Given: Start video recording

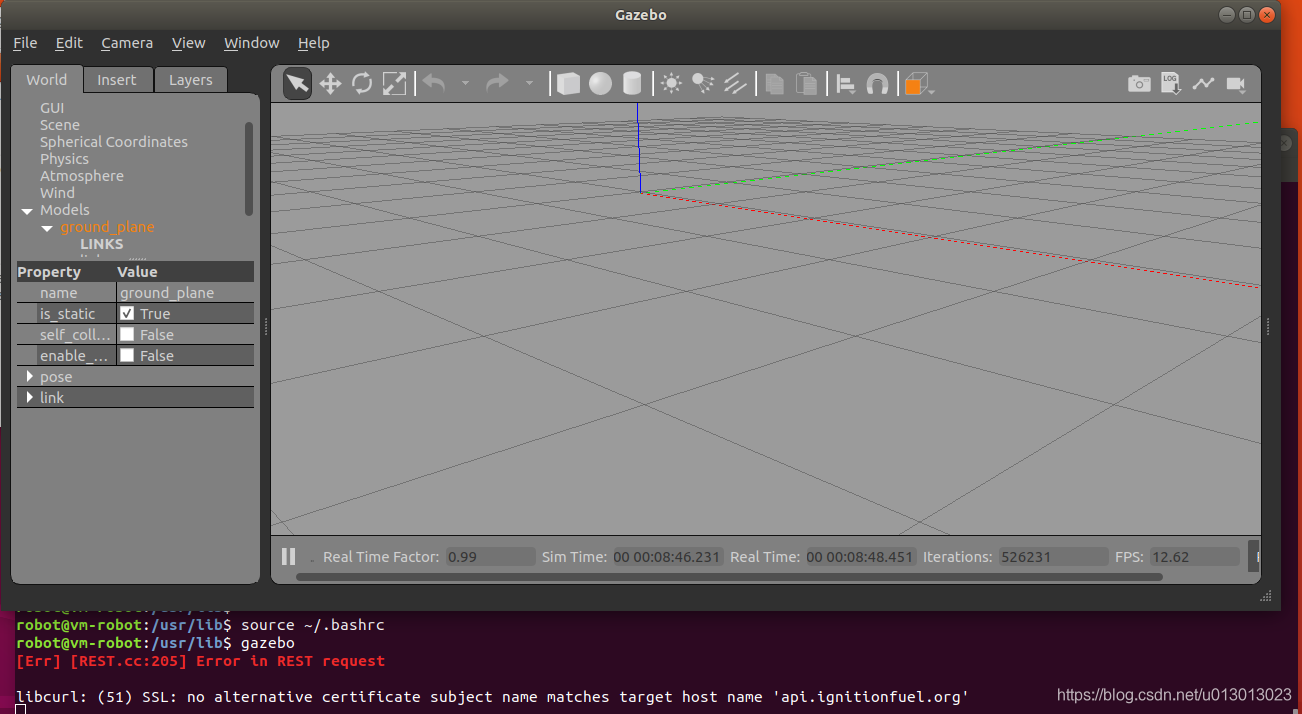Looking at the screenshot, I should click(1236, 84).
